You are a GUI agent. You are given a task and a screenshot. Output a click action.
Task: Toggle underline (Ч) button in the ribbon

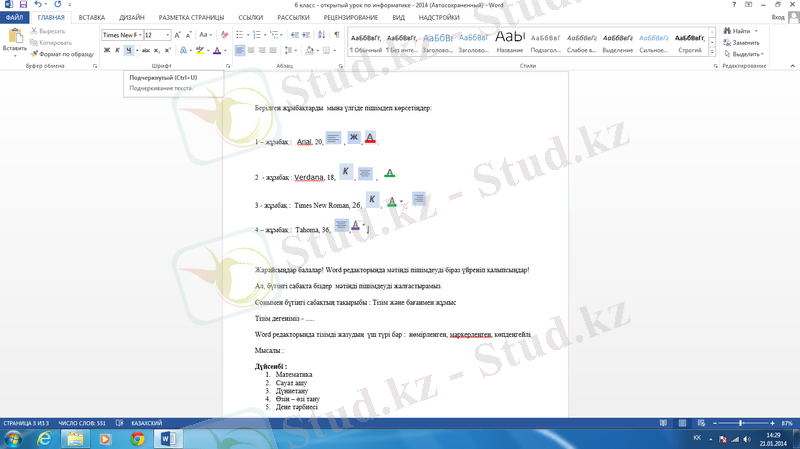(x=130, y=50)
